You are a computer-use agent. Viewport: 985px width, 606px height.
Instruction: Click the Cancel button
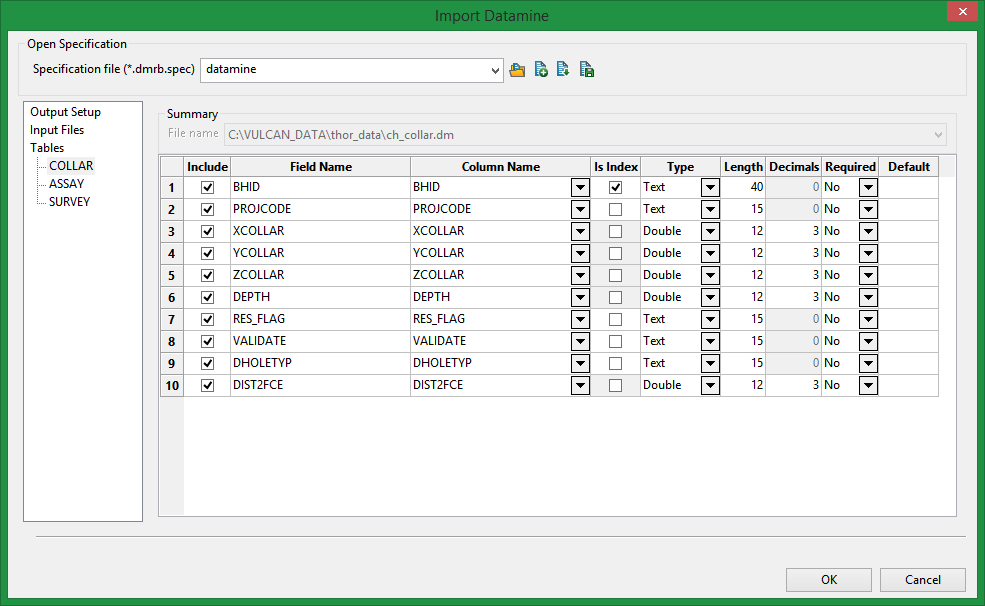(x=922, y=580)
